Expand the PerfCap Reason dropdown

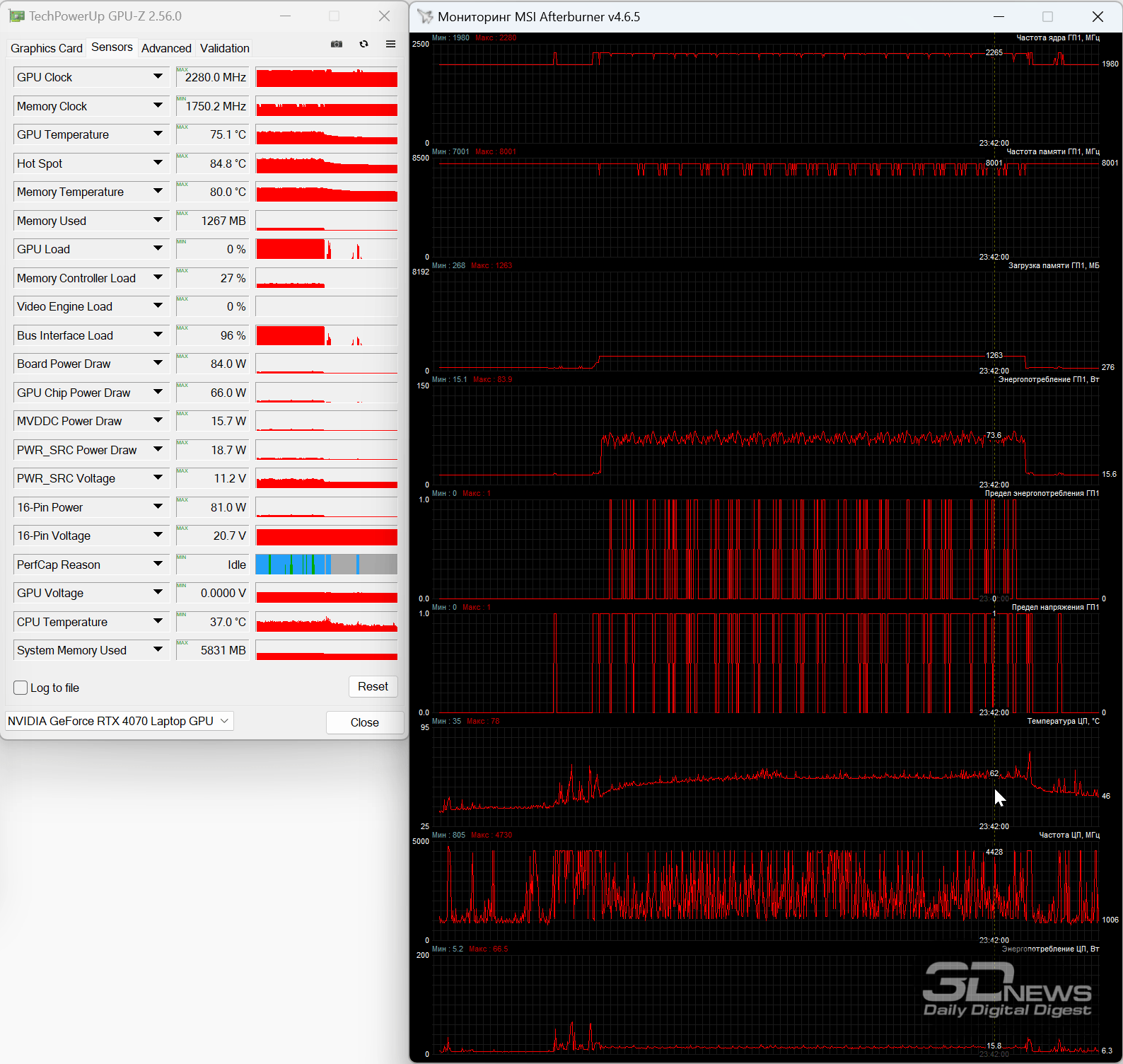pos(158,564)
